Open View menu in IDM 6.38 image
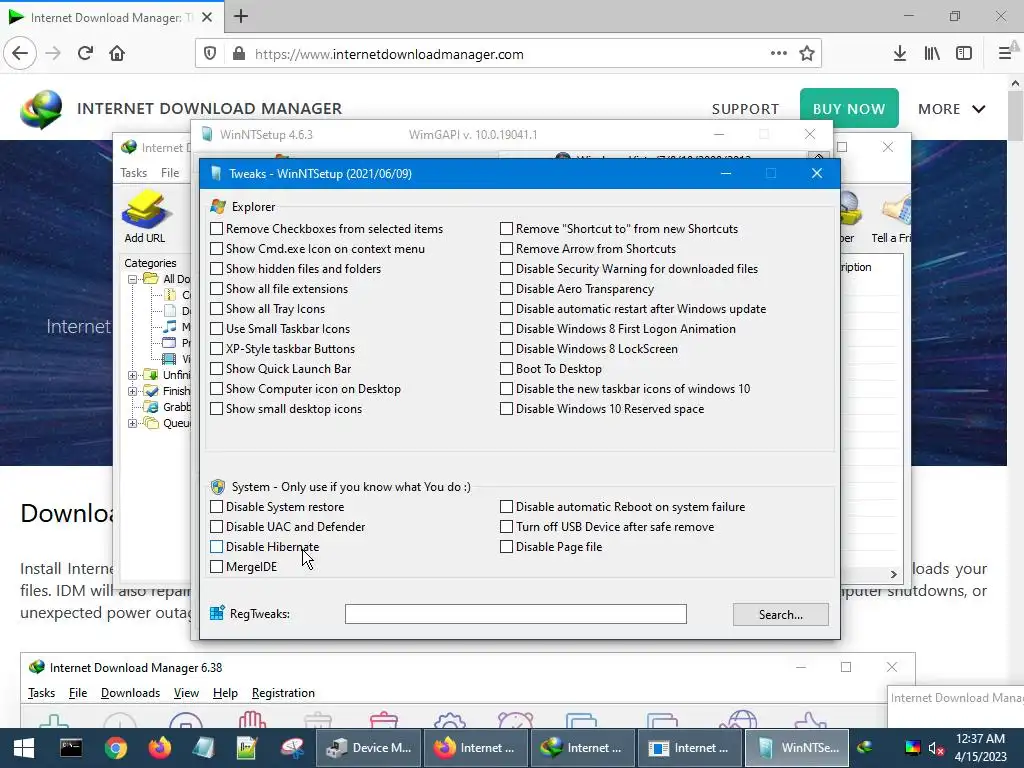The width and height of the screenshot is (1024, 768). [186, 693]
